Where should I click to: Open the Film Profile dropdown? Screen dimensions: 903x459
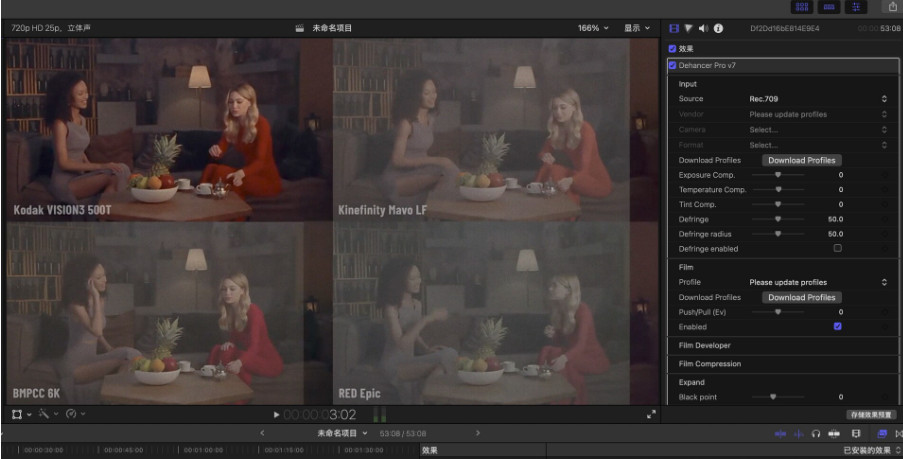click(818, 282)
